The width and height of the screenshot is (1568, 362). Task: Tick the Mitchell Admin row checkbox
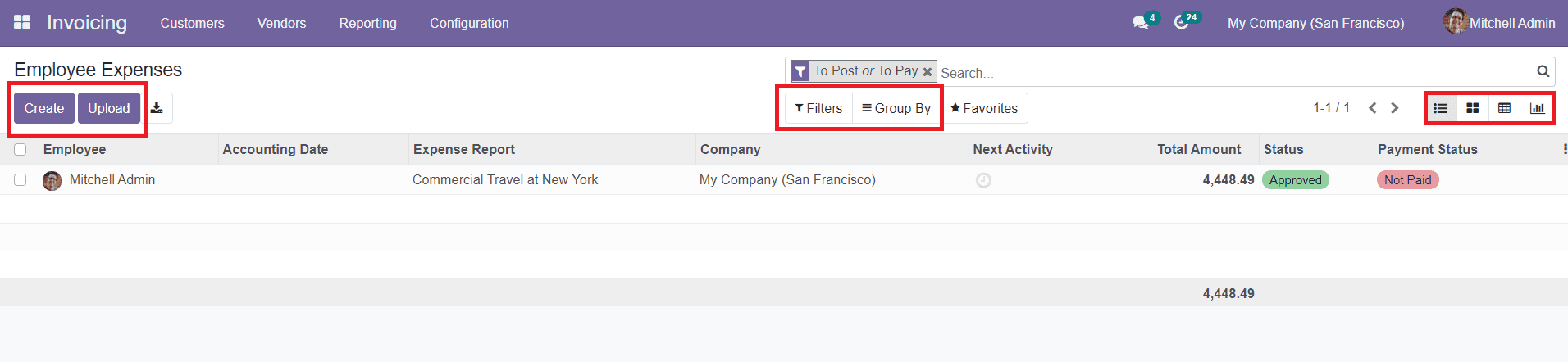click(x=21, y=179)
